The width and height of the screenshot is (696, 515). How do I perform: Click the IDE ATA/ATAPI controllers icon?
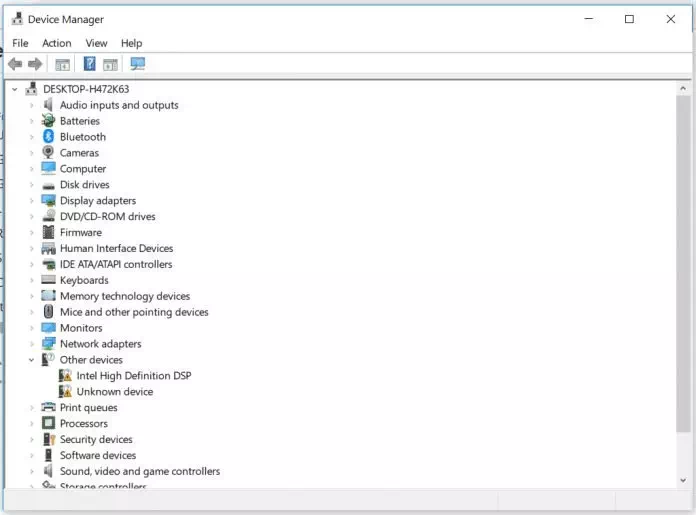coord(48,265)
